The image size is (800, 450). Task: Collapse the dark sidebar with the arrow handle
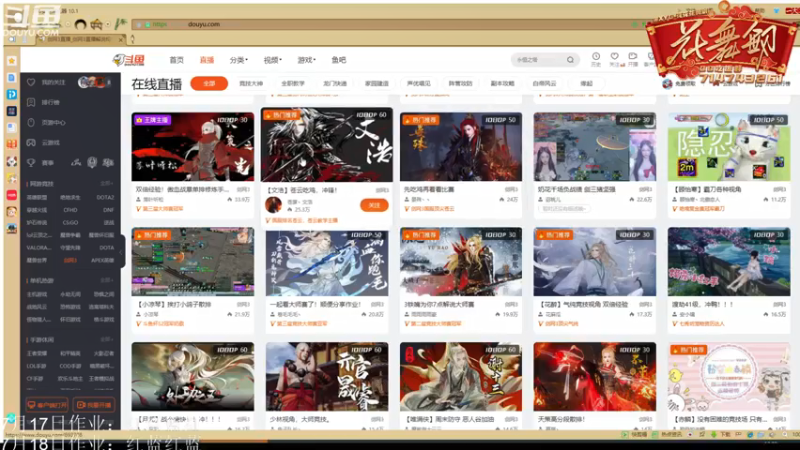[x=122, y=252]
